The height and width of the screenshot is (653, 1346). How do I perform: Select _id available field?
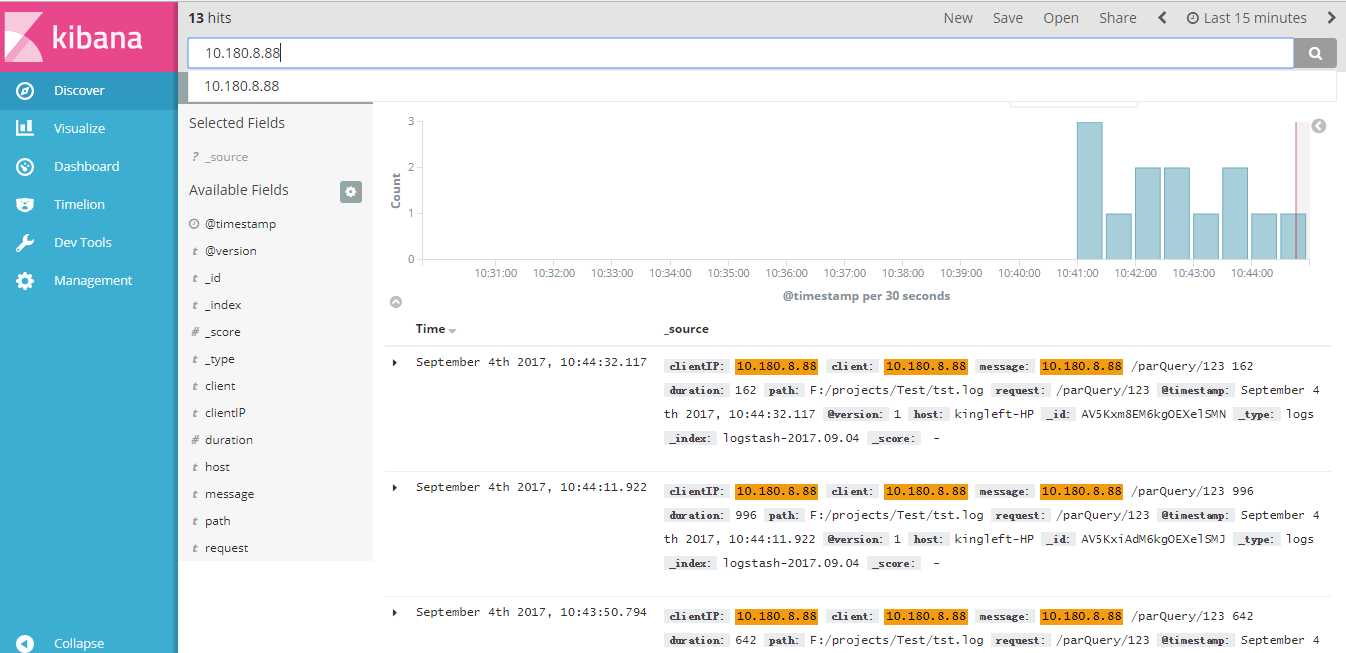click(x=213, y=278)
